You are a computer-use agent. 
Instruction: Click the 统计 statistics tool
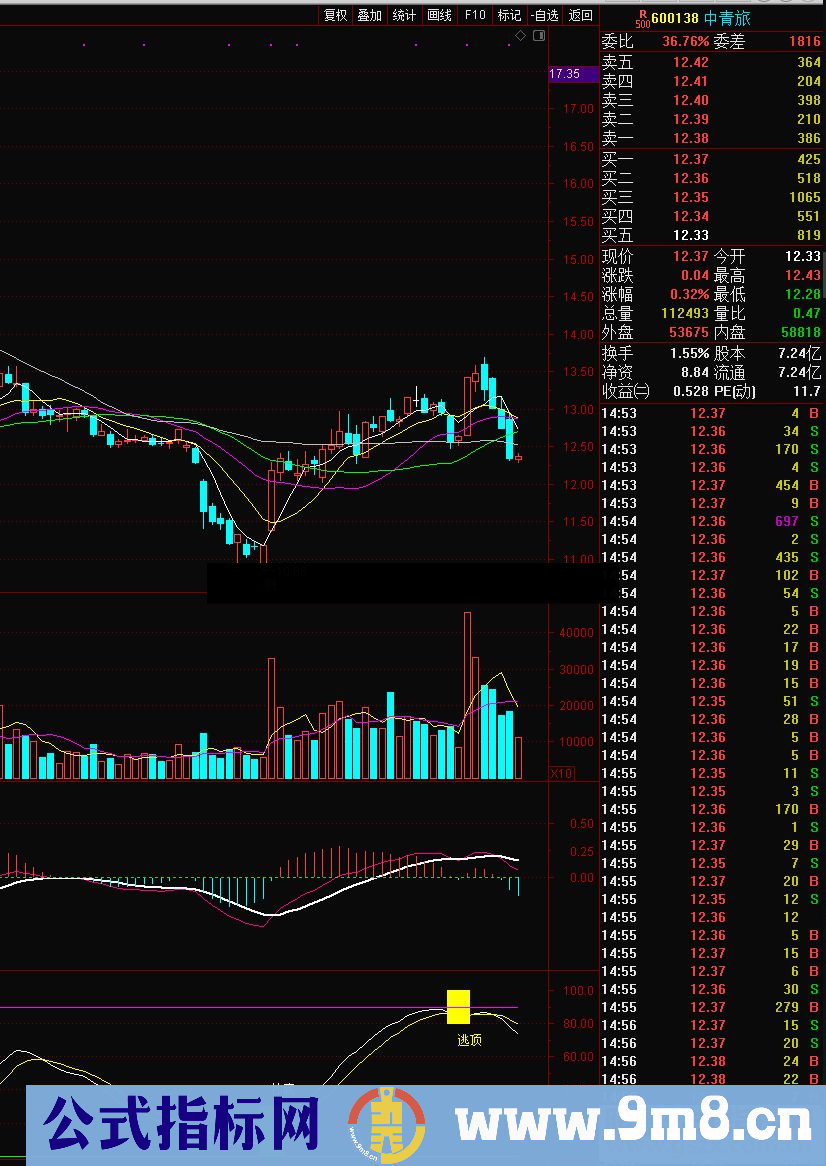click(x=402, y=15)
